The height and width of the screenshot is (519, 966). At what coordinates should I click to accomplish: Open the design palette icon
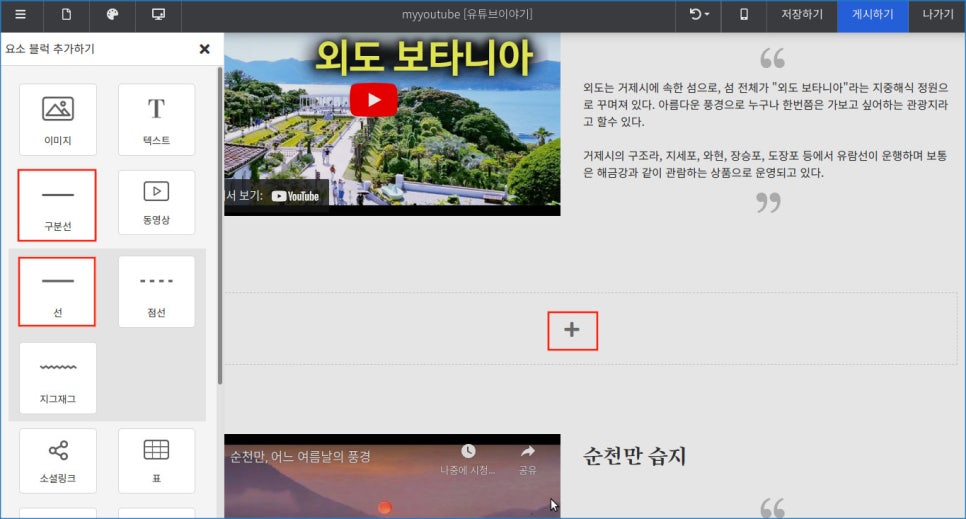click(x=112, y=14)
